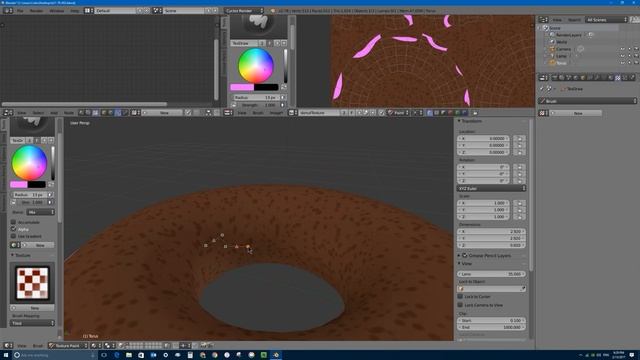This screenshot has height=360, width=640.
Task: Enable the Use Gradient checkbox
Action: [x=13, y=236]
